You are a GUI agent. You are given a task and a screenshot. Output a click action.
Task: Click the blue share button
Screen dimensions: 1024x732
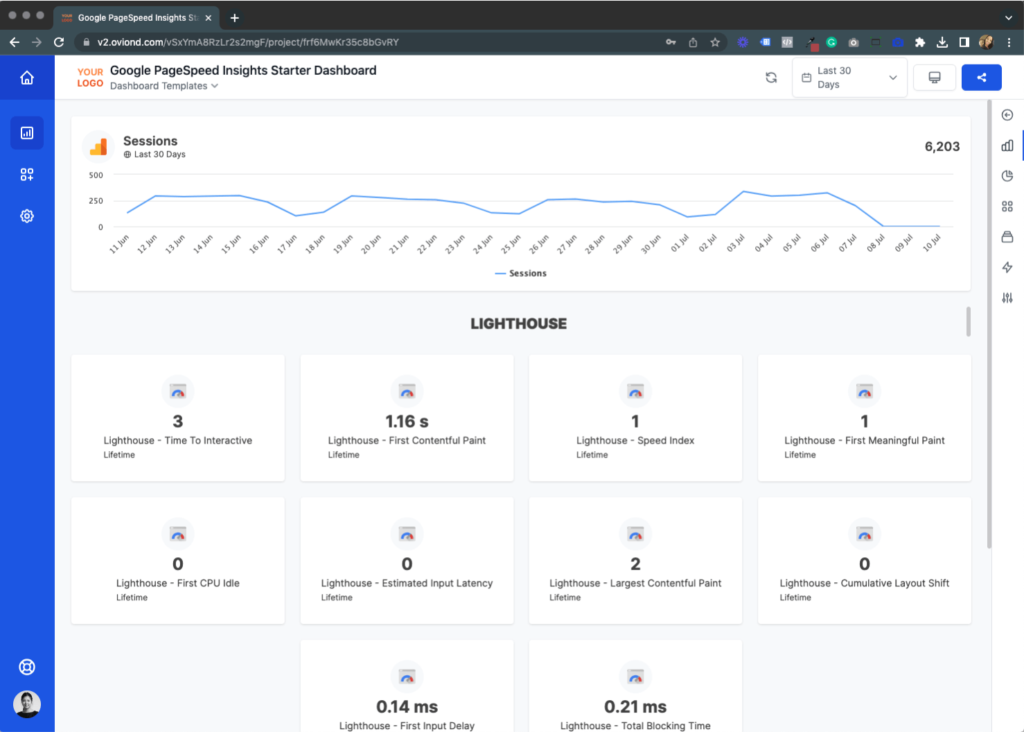[x=982, y=78]
